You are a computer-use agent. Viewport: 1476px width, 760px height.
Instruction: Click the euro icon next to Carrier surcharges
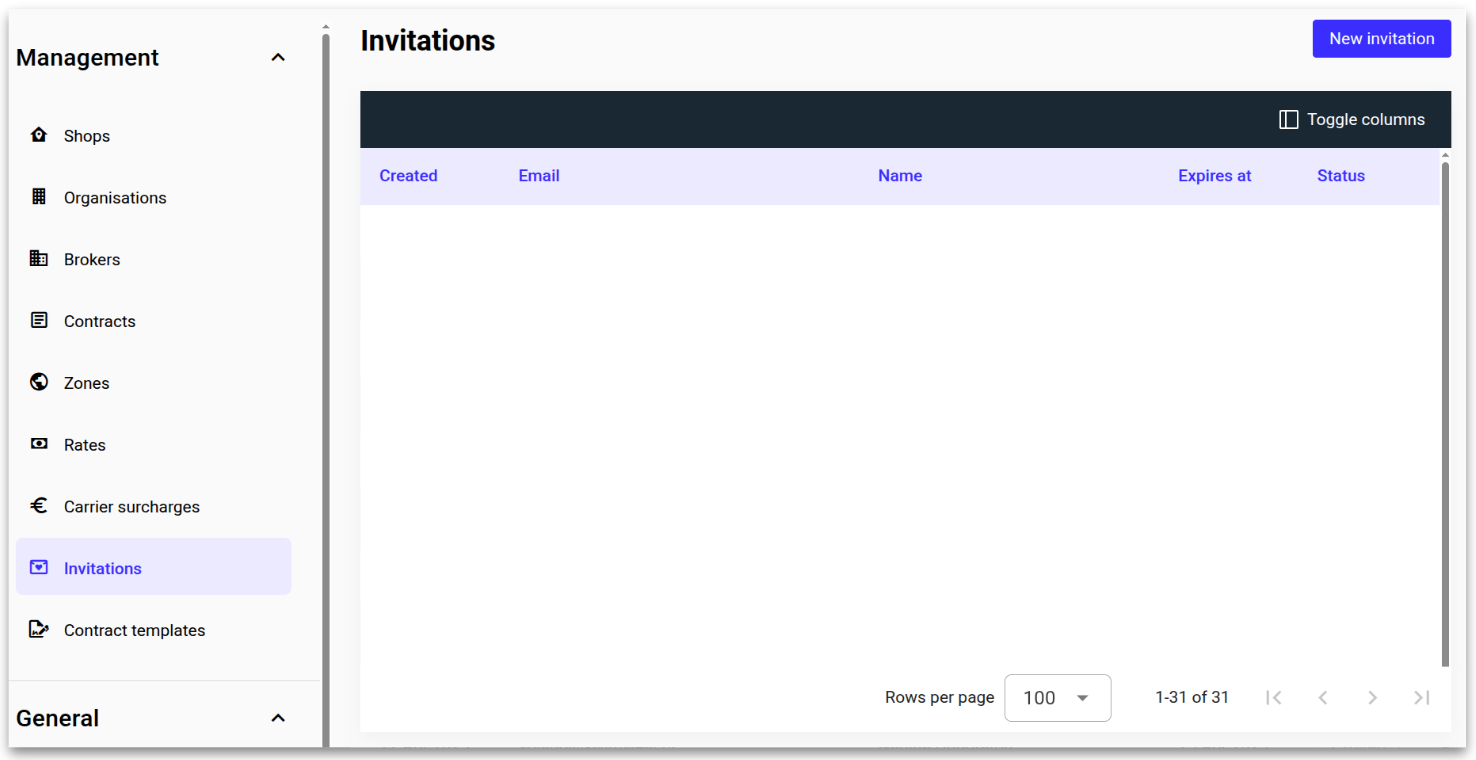tap(38, 506)
